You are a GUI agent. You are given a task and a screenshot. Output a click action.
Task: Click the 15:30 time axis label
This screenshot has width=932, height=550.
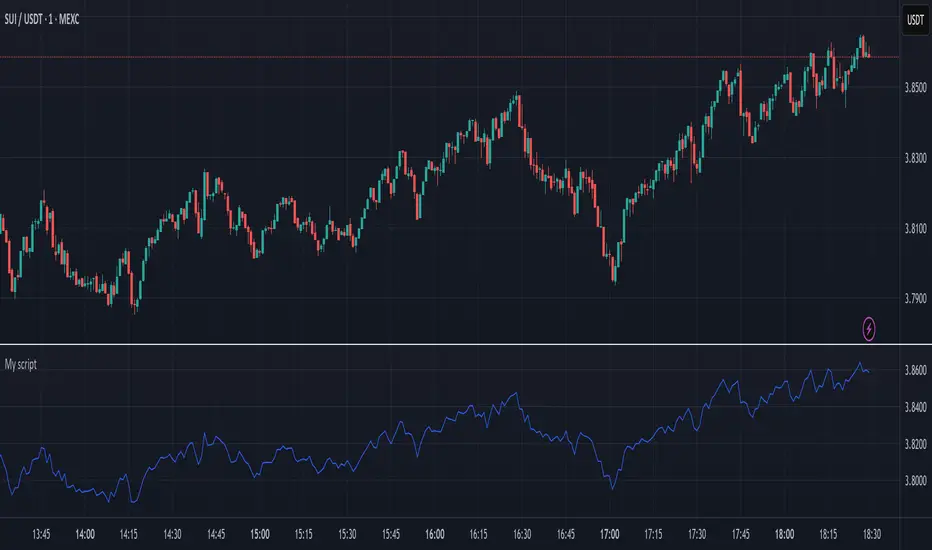point(347,534)
